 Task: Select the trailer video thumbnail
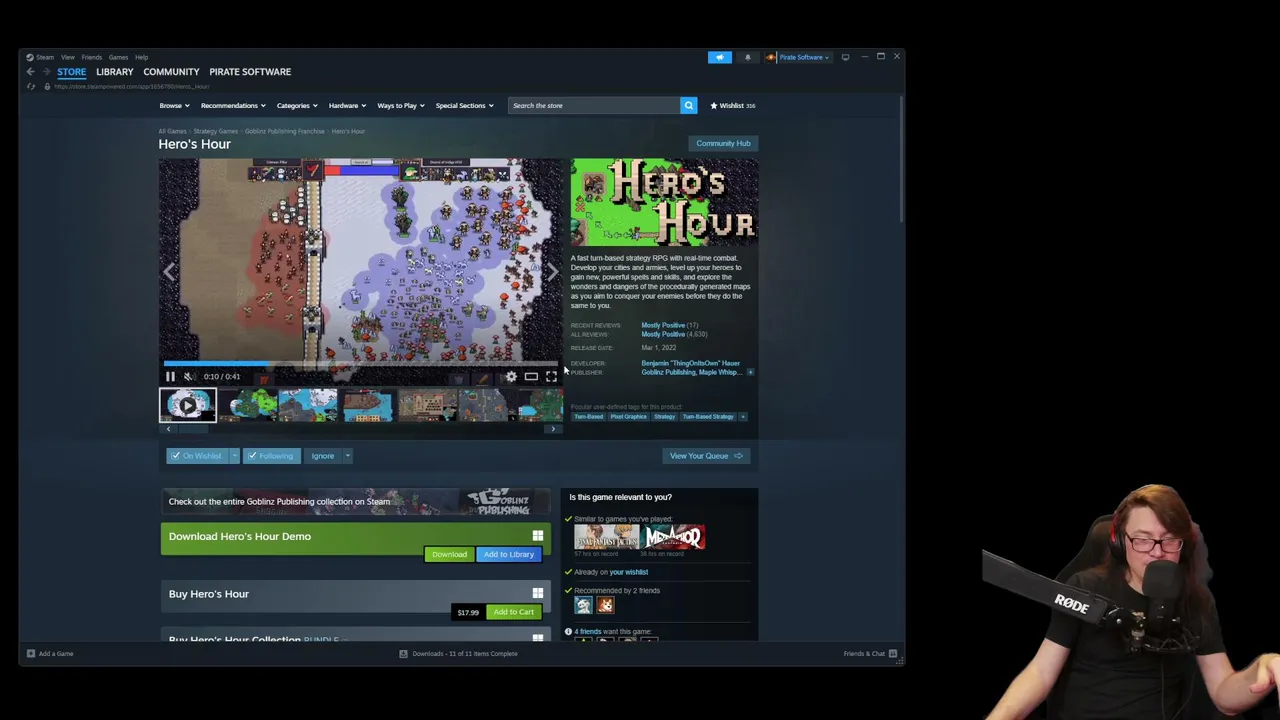(x=188, y=405)
